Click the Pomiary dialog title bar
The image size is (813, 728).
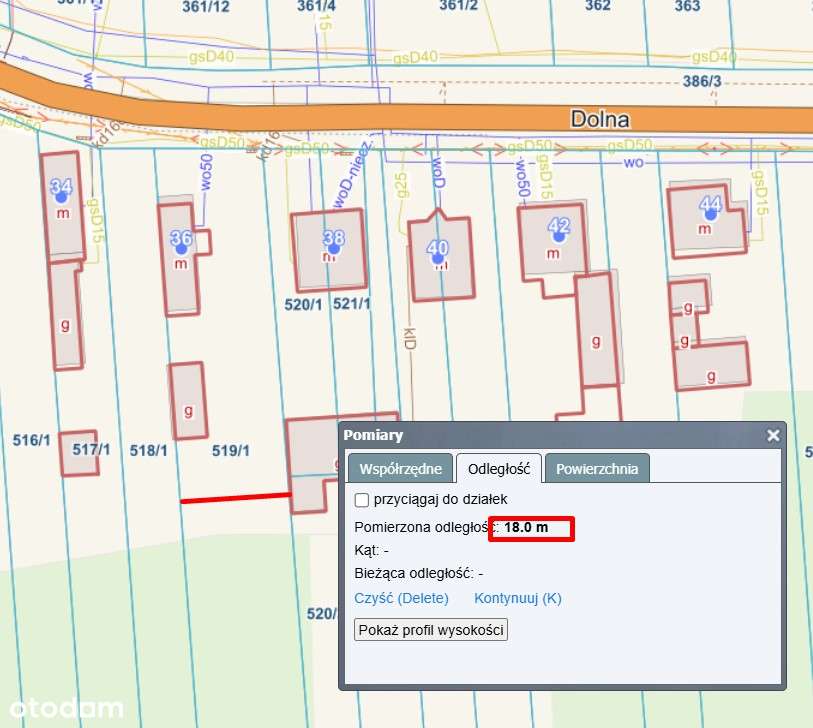coord(563,436)
